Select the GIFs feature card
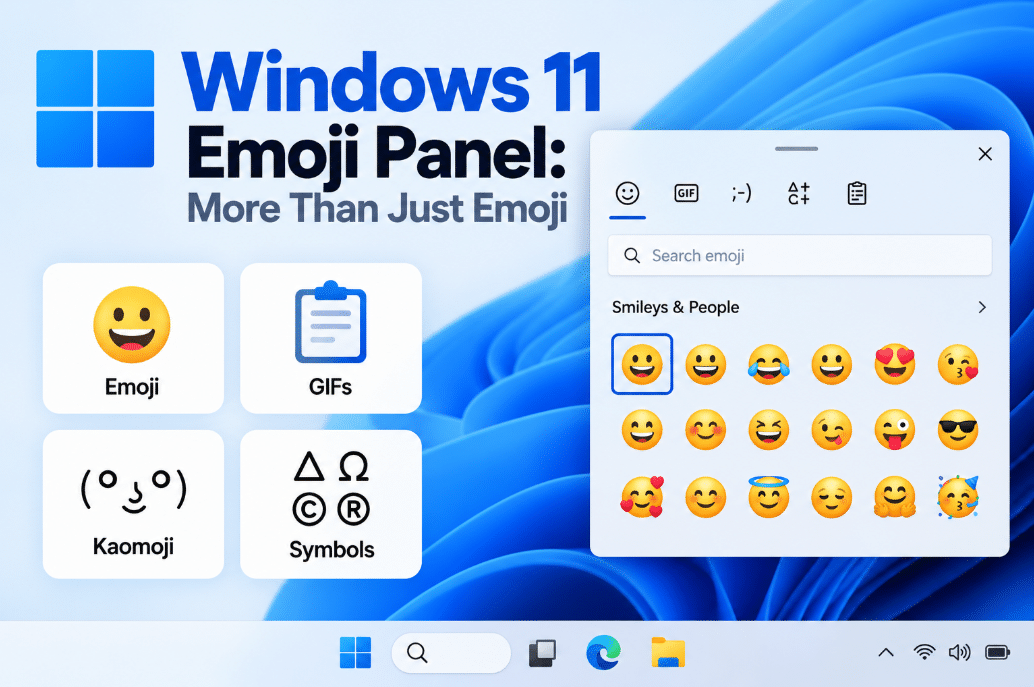 point(331,338)
